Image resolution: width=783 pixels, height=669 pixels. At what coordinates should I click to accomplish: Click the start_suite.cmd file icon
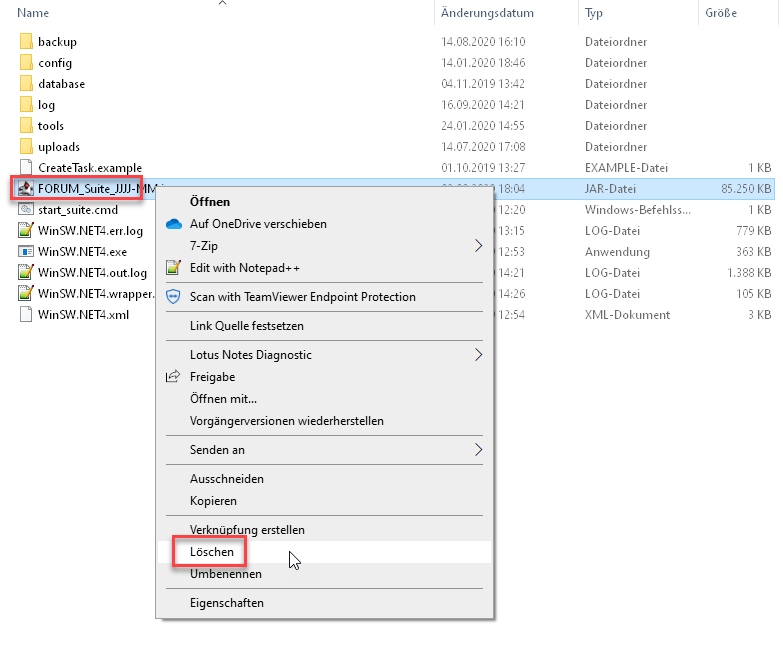point(26,210)
